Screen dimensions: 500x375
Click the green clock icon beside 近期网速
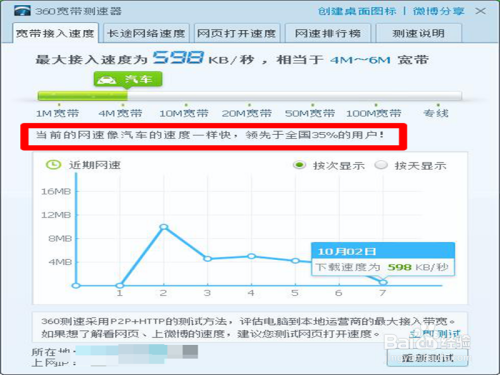point(53,164)
